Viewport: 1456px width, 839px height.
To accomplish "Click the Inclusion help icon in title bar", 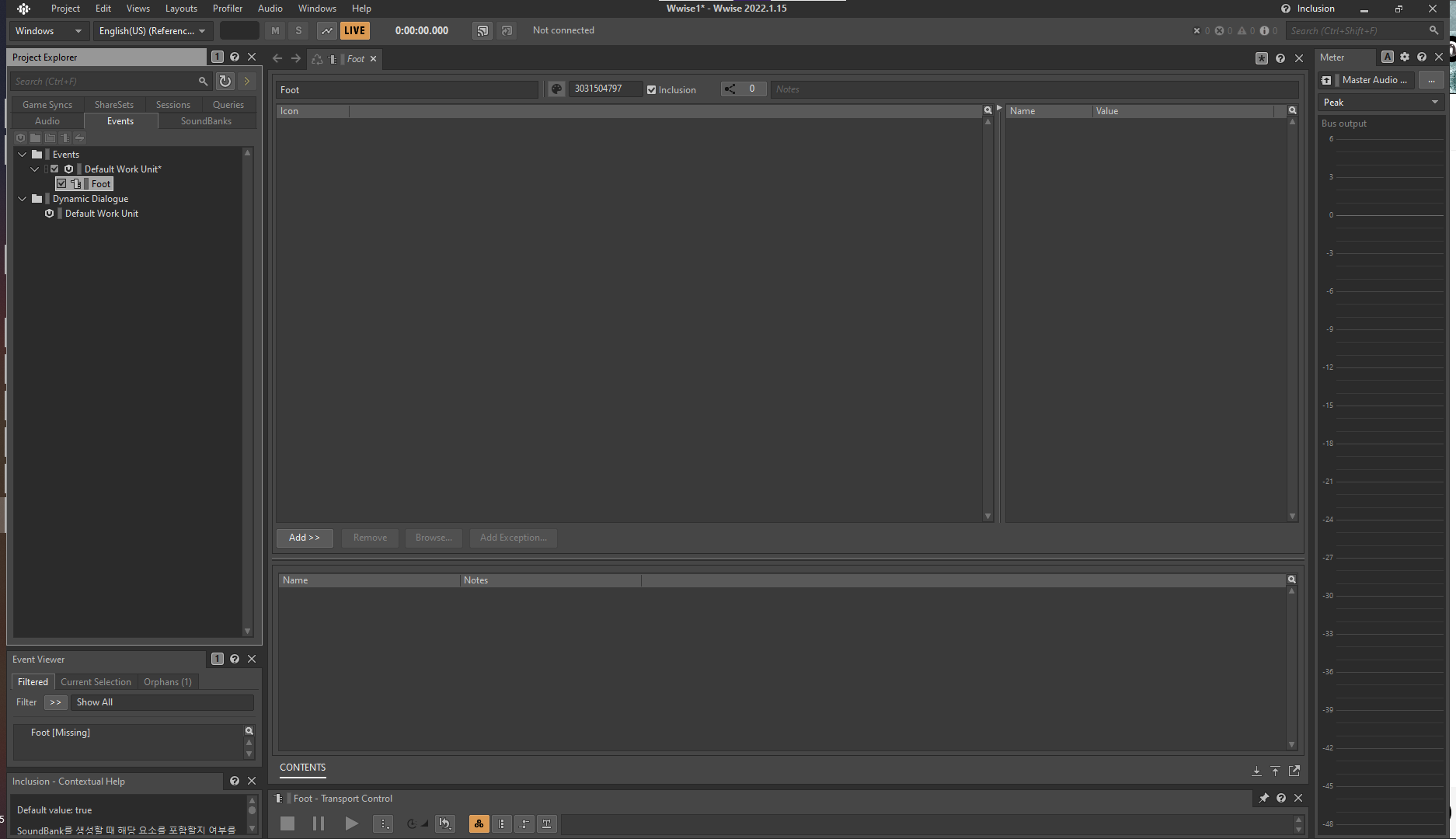I will coord(1285,9).
